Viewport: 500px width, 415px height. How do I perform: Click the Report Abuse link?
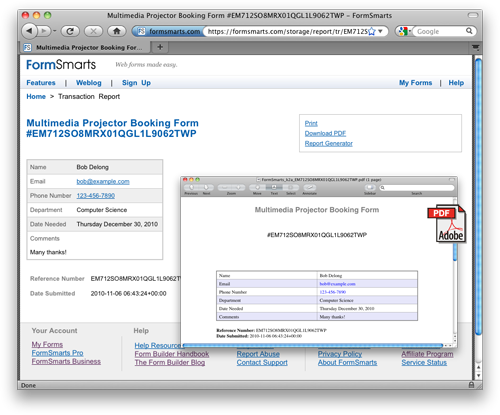(x=258, y=354)
